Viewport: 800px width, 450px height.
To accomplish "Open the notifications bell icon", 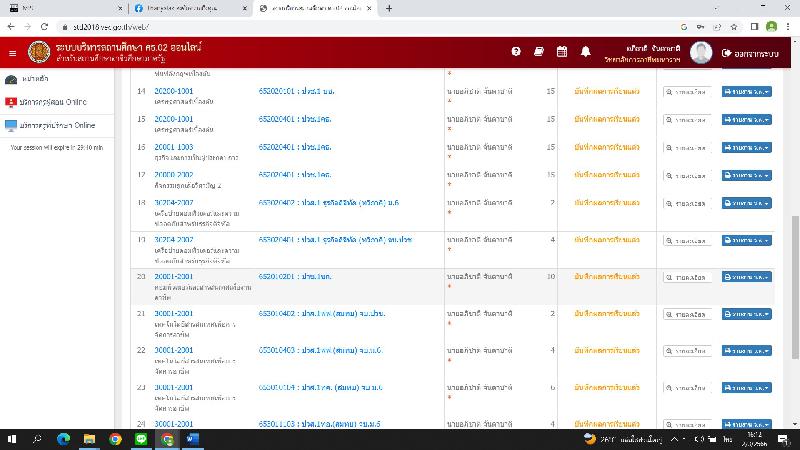I will click(x=585, y=52).
